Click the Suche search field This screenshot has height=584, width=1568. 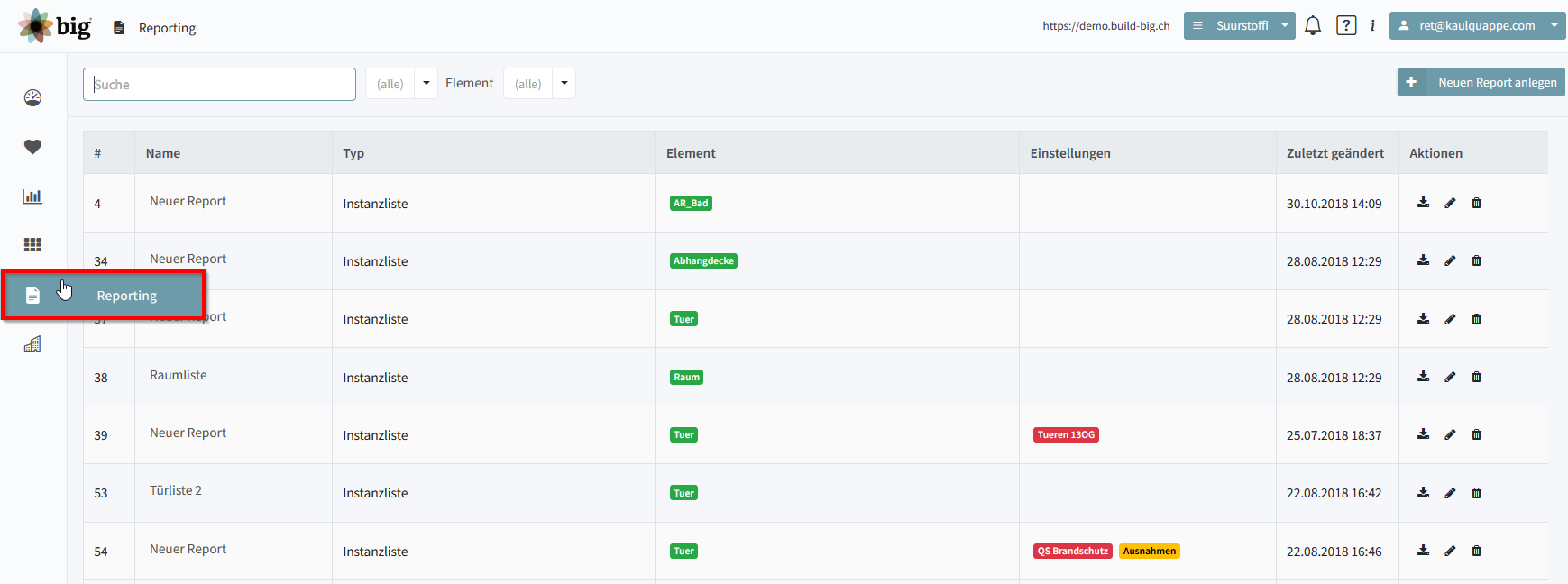pyautogui.click(x=219, y=84)
